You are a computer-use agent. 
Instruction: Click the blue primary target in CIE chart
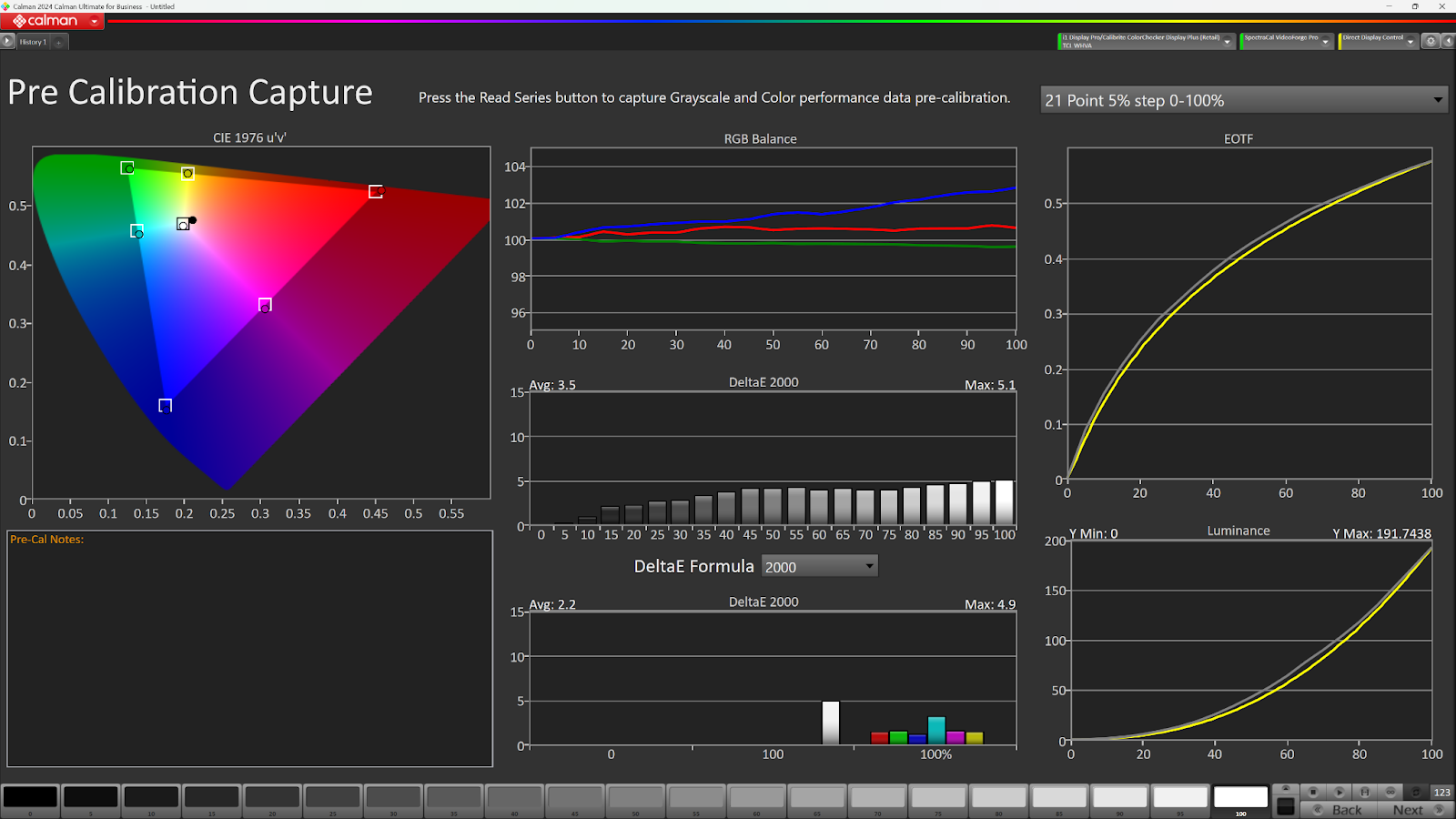[x=165, y=405]
